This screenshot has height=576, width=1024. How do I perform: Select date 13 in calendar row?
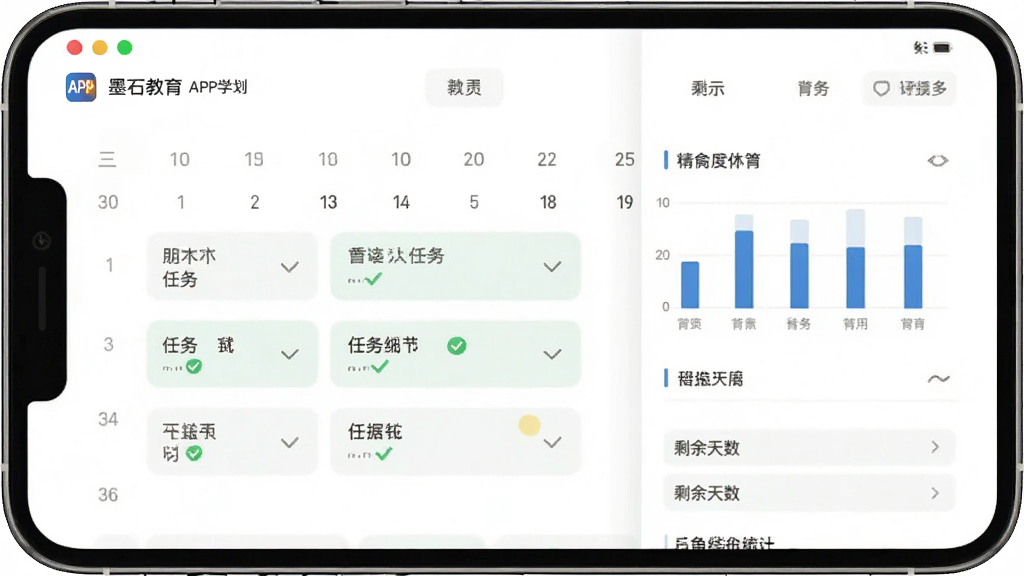(x=328, y=202)
